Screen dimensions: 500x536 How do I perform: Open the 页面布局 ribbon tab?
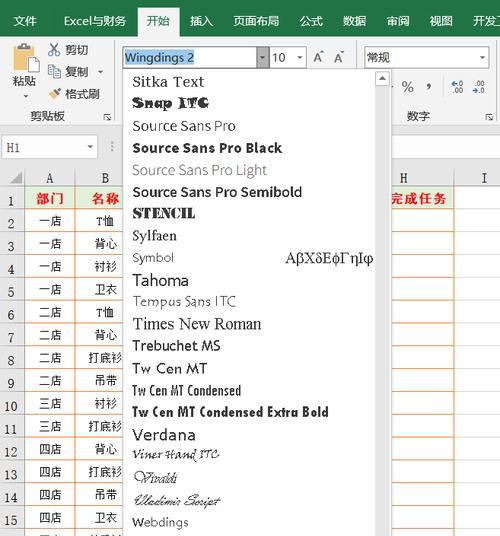tap(256, 21)
